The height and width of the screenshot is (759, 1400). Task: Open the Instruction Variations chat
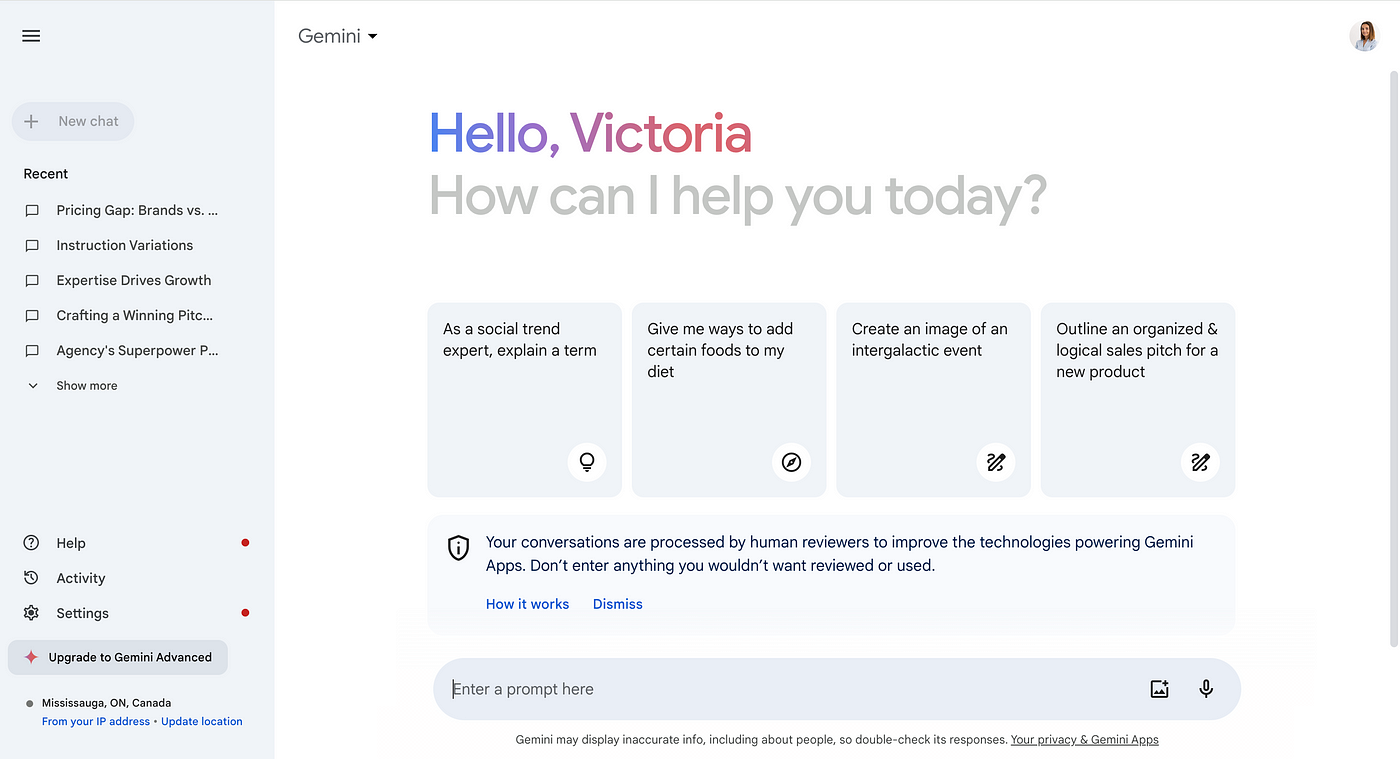tap(124, 245)
